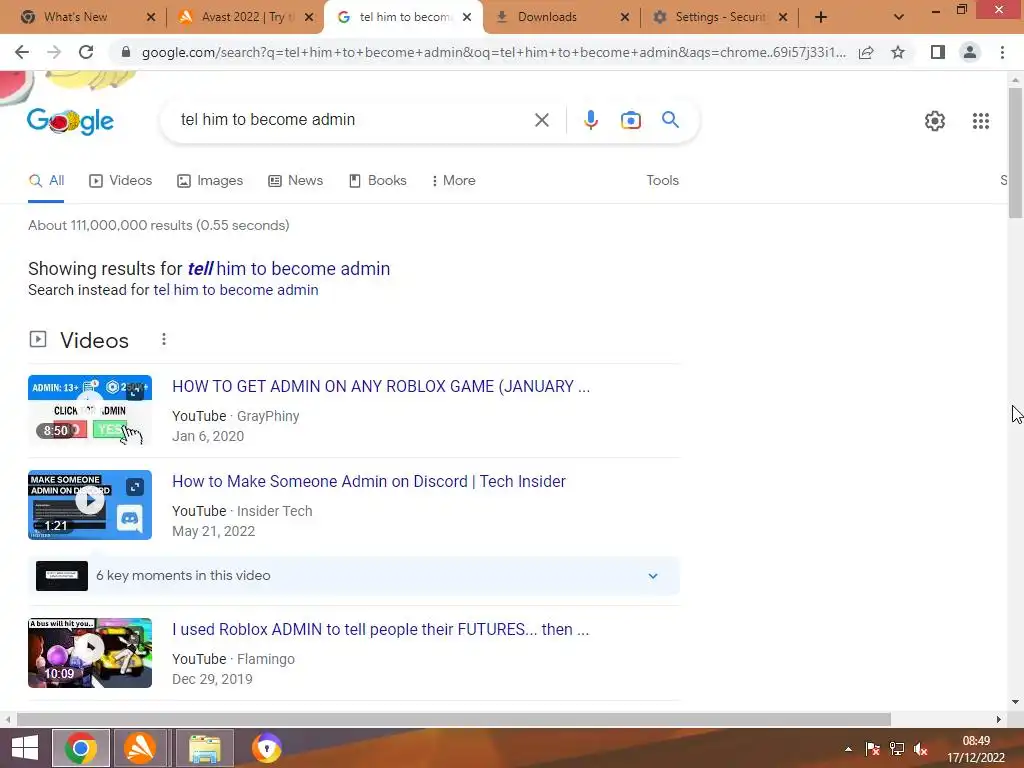
Task: Go back to the previous page
Action: coord(22,52)
